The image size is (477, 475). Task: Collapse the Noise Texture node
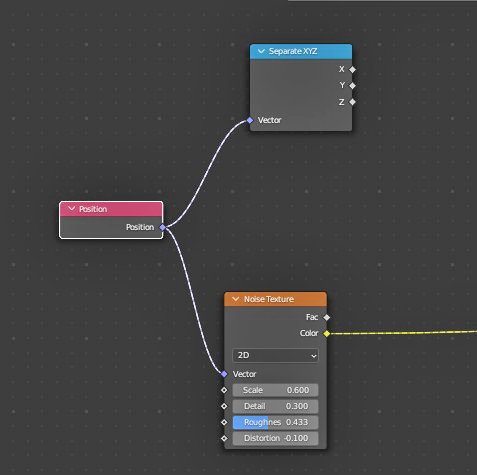[236, 299]
